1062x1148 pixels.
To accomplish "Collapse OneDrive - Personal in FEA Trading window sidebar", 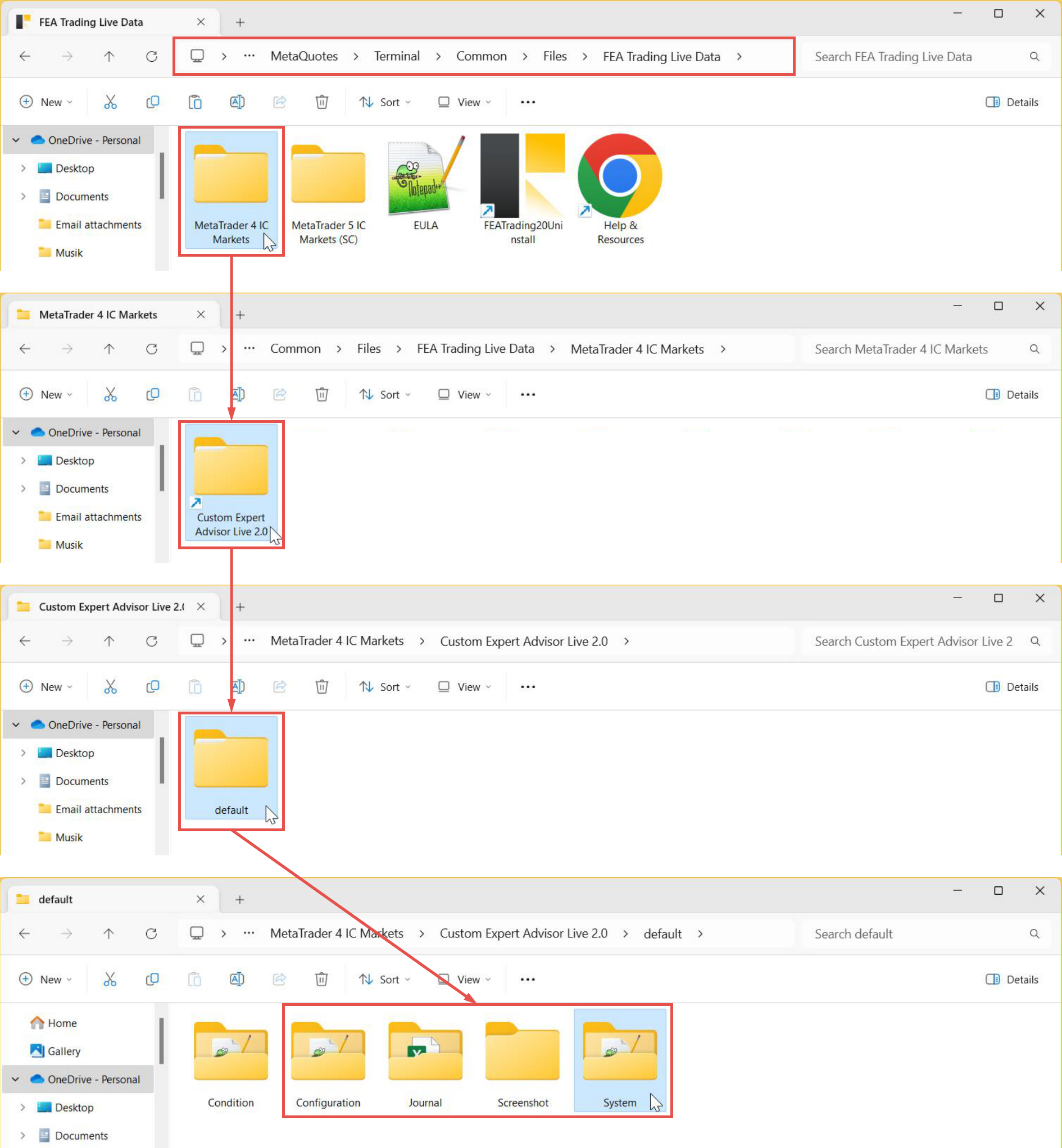I will point(16,140).
